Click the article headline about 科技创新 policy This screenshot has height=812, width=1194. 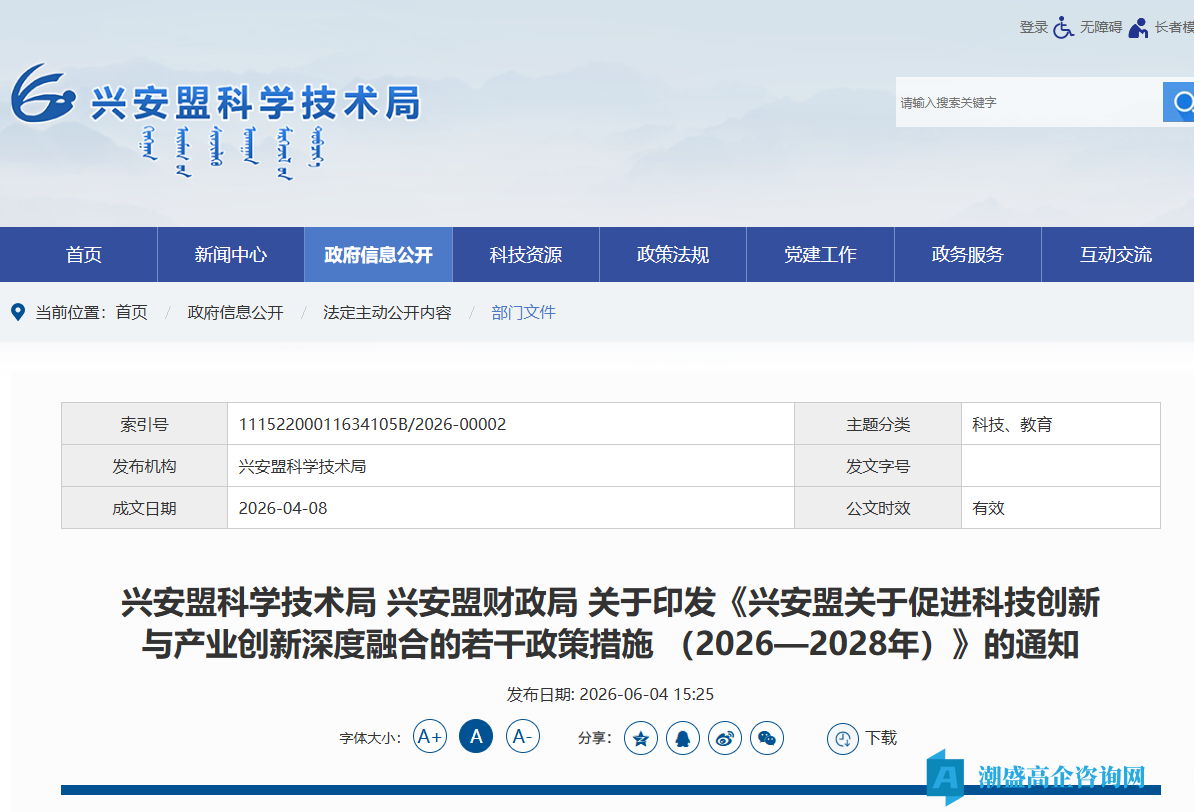611,623
